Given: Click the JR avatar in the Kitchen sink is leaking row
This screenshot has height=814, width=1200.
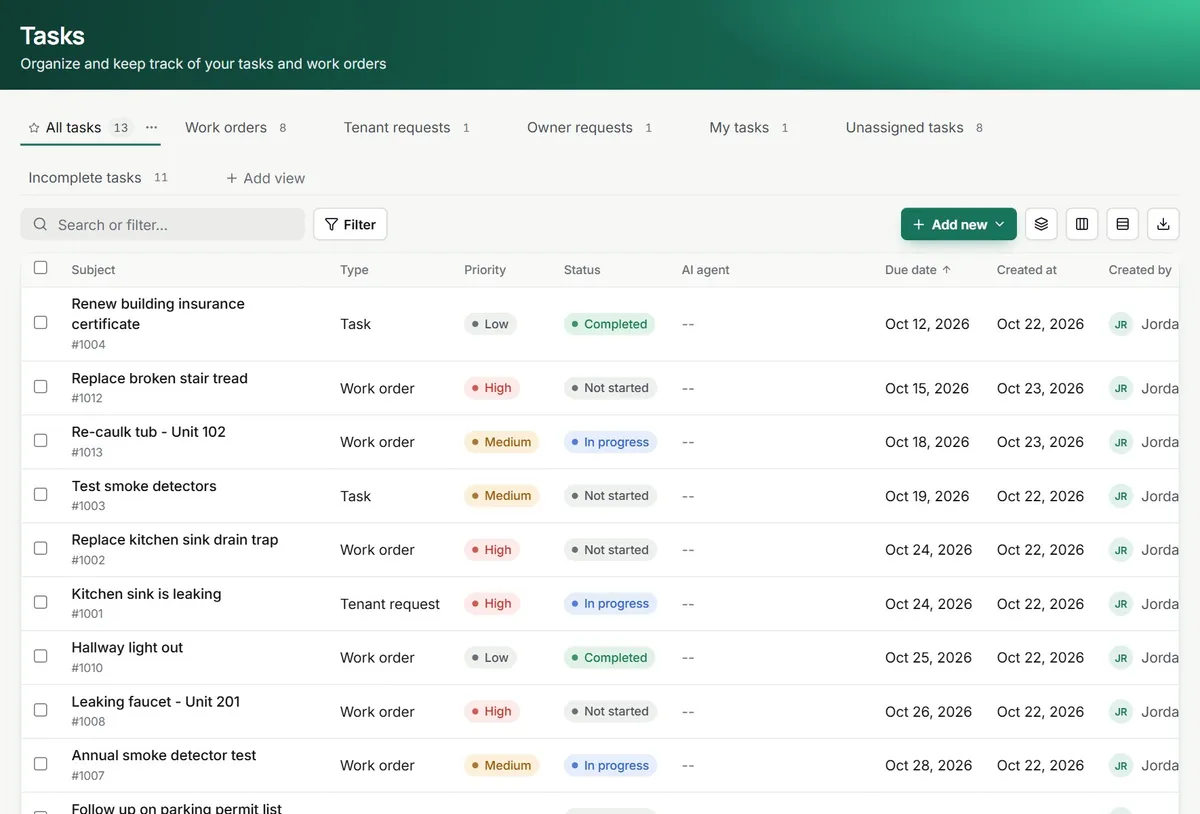Looking at the screenshot, I should tap(1121, 604).
